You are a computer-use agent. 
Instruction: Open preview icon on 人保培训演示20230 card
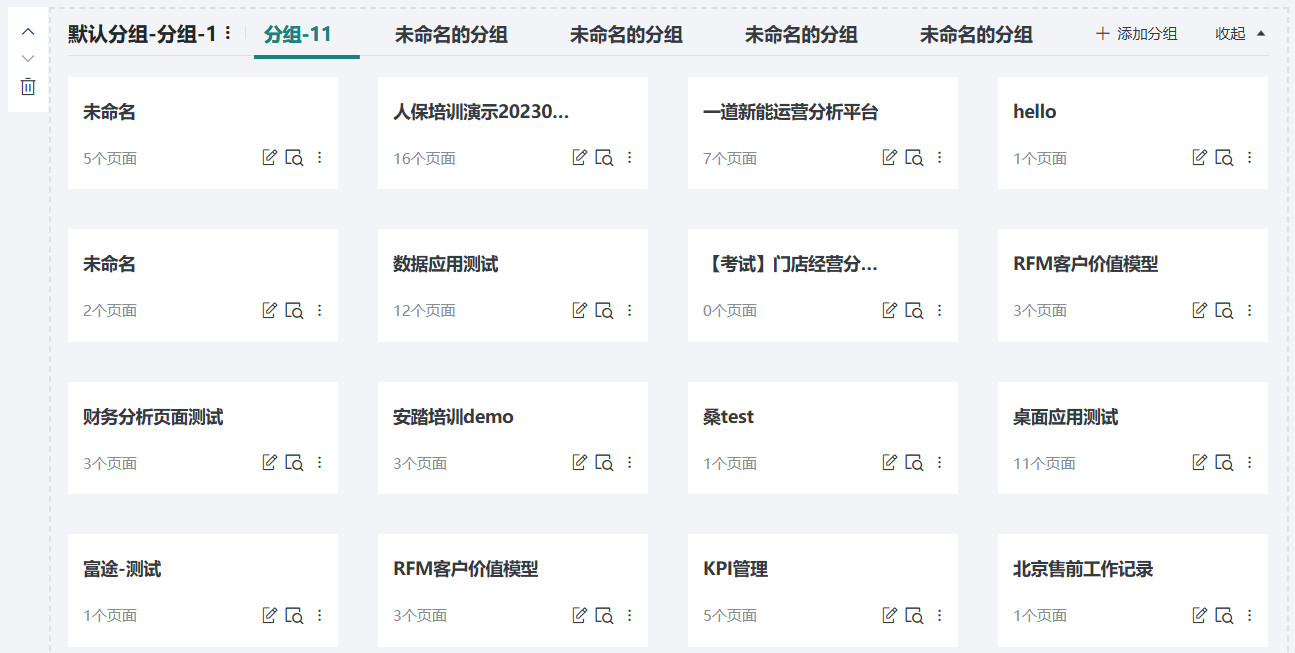pos(603,157)
